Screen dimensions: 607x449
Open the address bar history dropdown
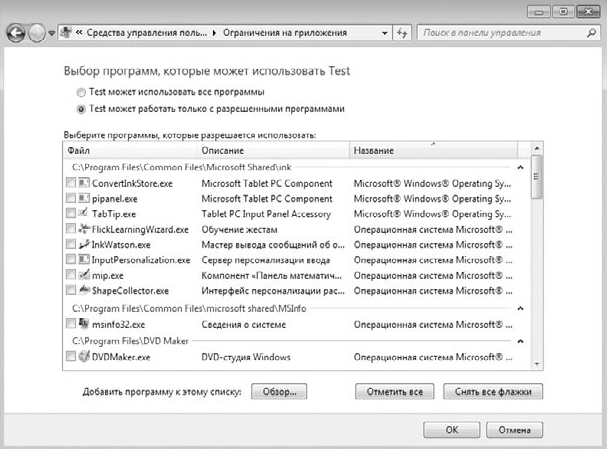(x=384, y=33)
